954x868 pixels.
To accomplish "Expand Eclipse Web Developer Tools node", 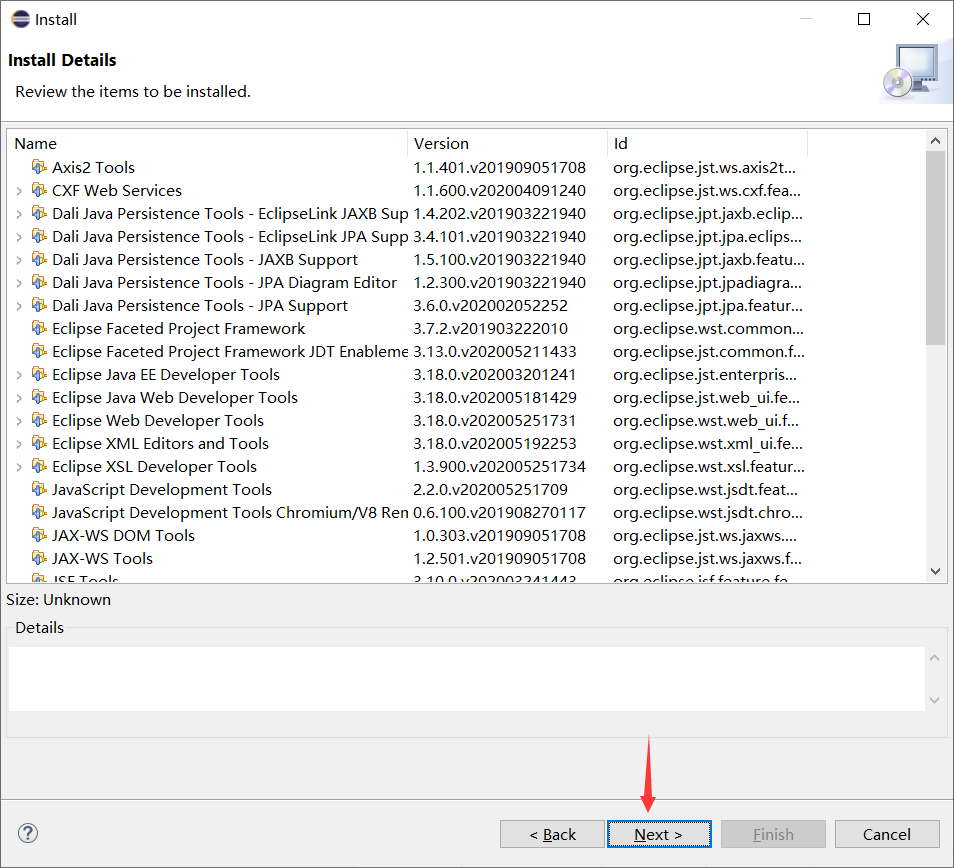I will [x=19, y=421].
